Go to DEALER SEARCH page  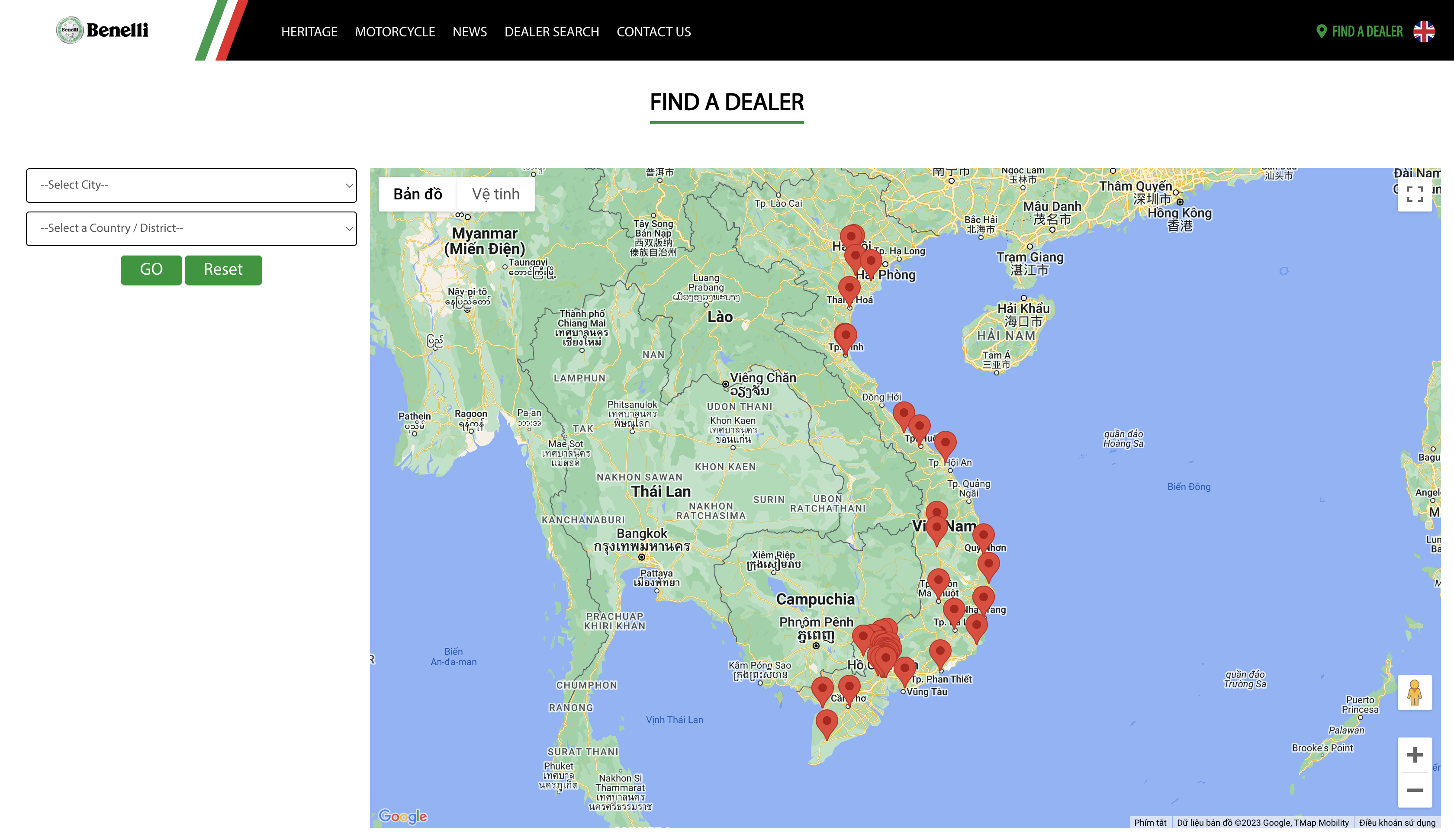pos(552,32)
